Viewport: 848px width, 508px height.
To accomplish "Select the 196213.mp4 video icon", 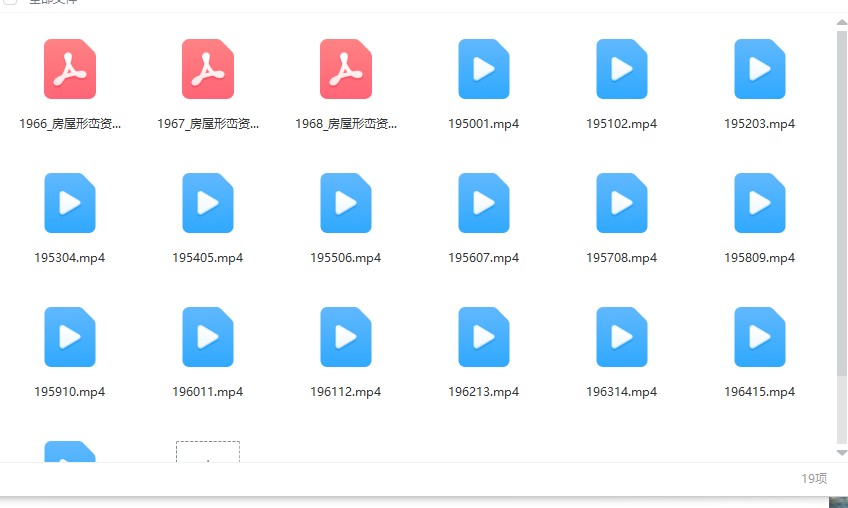I will 483,337.
